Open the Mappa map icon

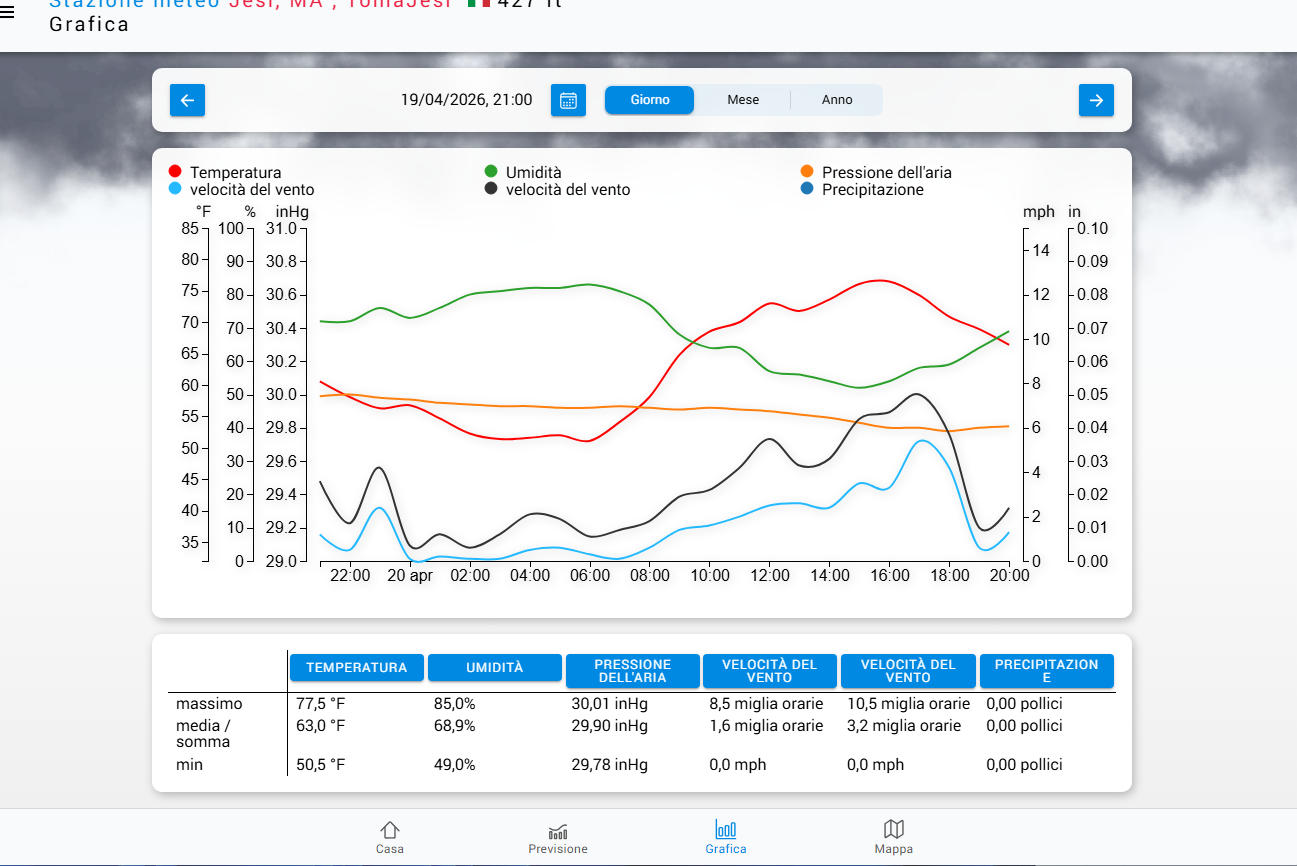[894, 837]
